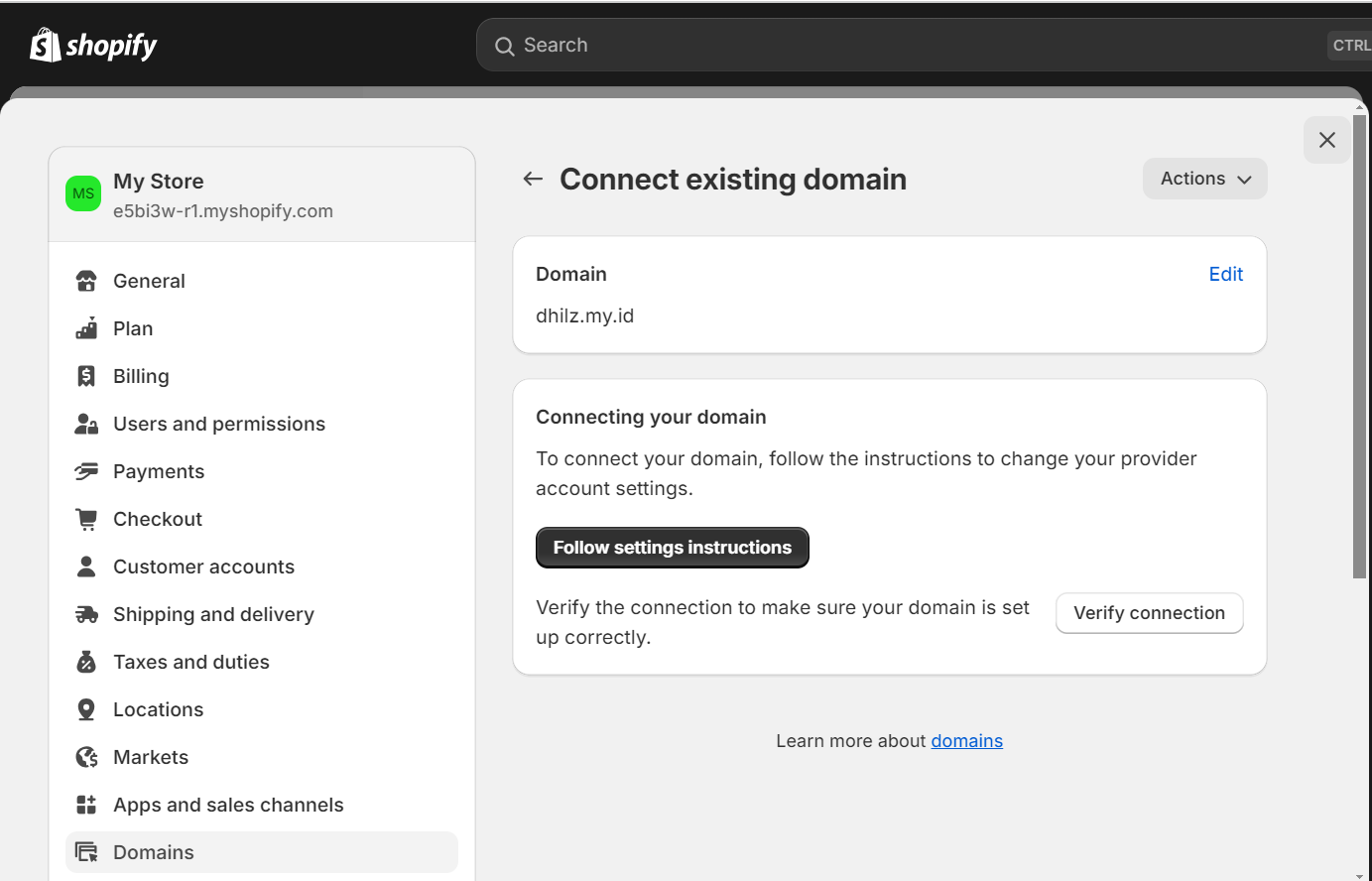The image size is (1372, 881).
Task: Click Locations pin icon
Action: 86,709
